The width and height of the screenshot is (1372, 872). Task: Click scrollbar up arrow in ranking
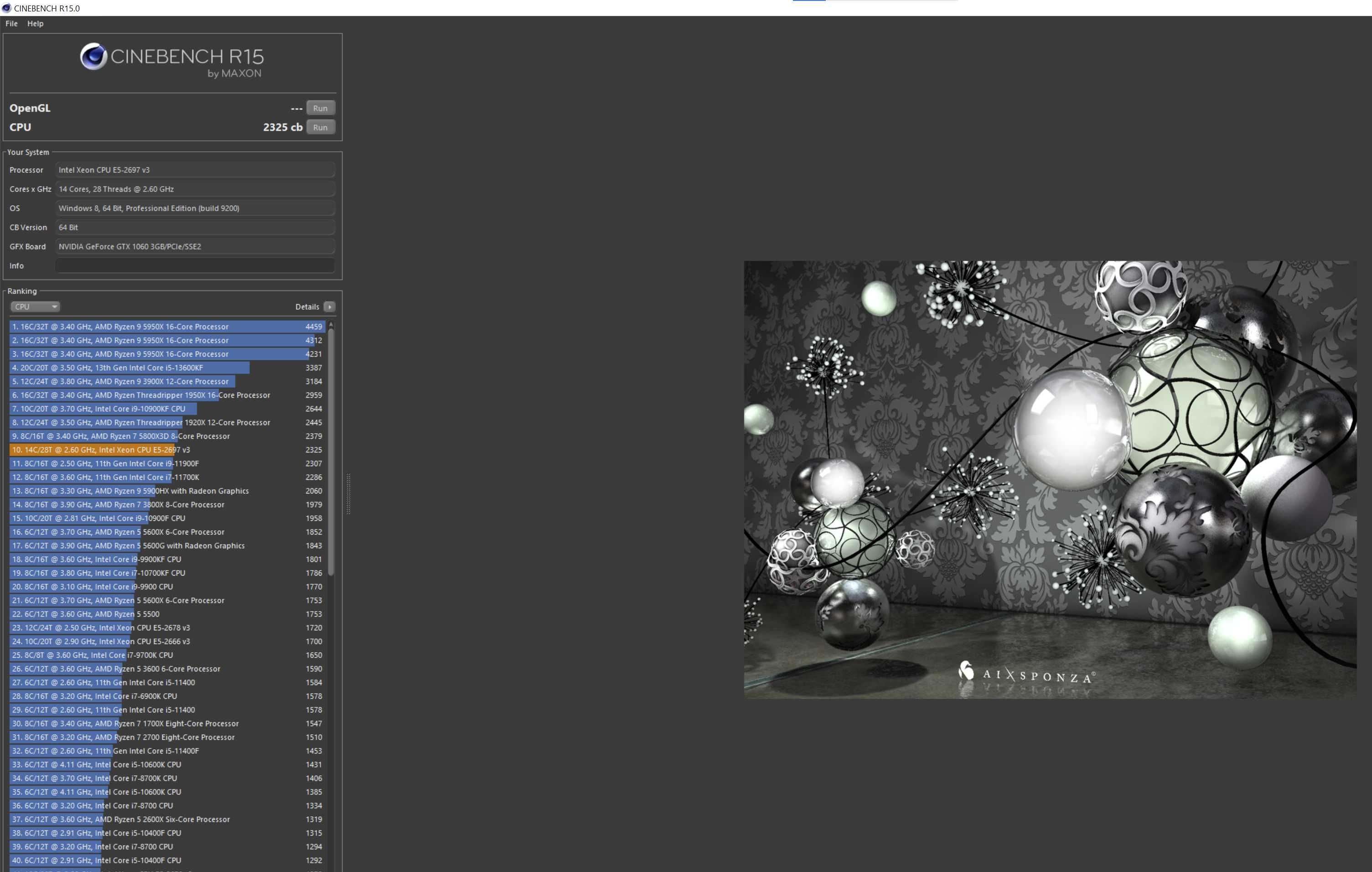331,325
